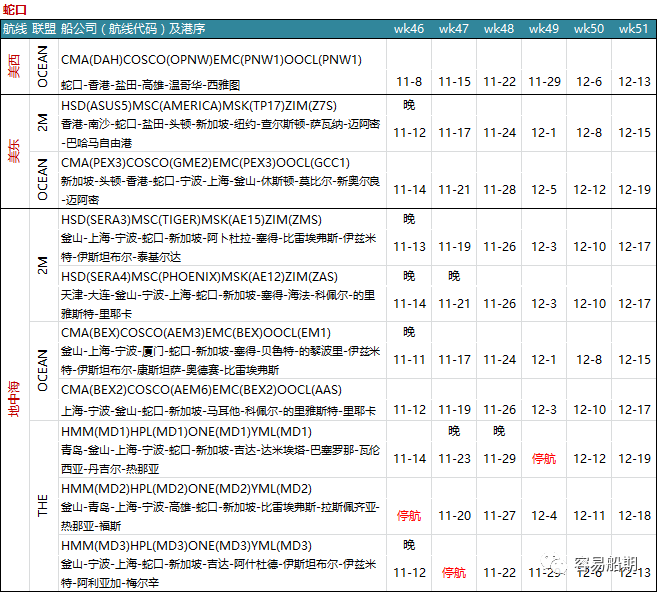Image resolution: width=658 pixels, height=593 pixels.
Task: Select the wk51 column header
Action: pos(634,29)
